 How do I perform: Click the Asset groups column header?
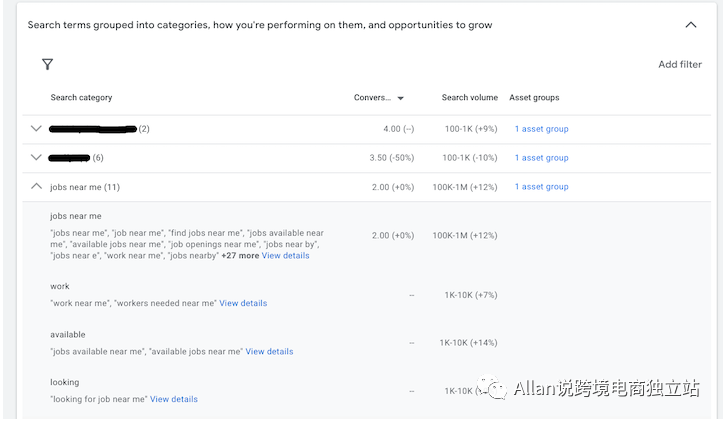tap(534, 98)
